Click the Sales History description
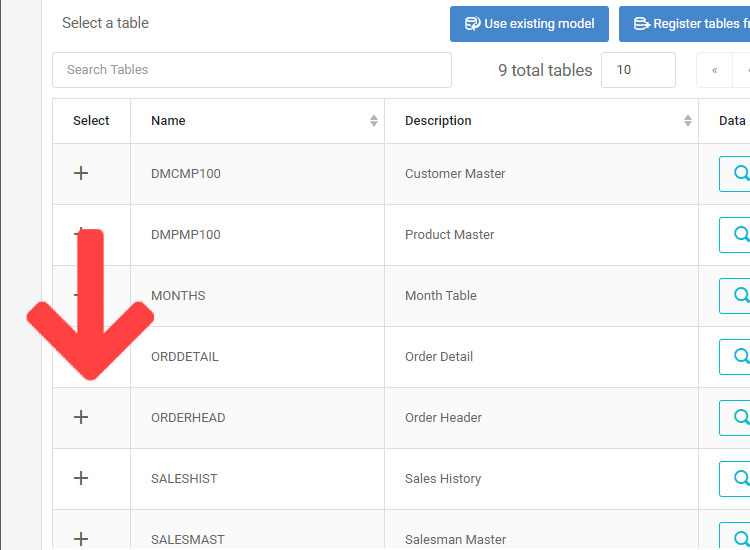Image resolution: width=750 pixels, height=550 pixels. pos(443,479)
